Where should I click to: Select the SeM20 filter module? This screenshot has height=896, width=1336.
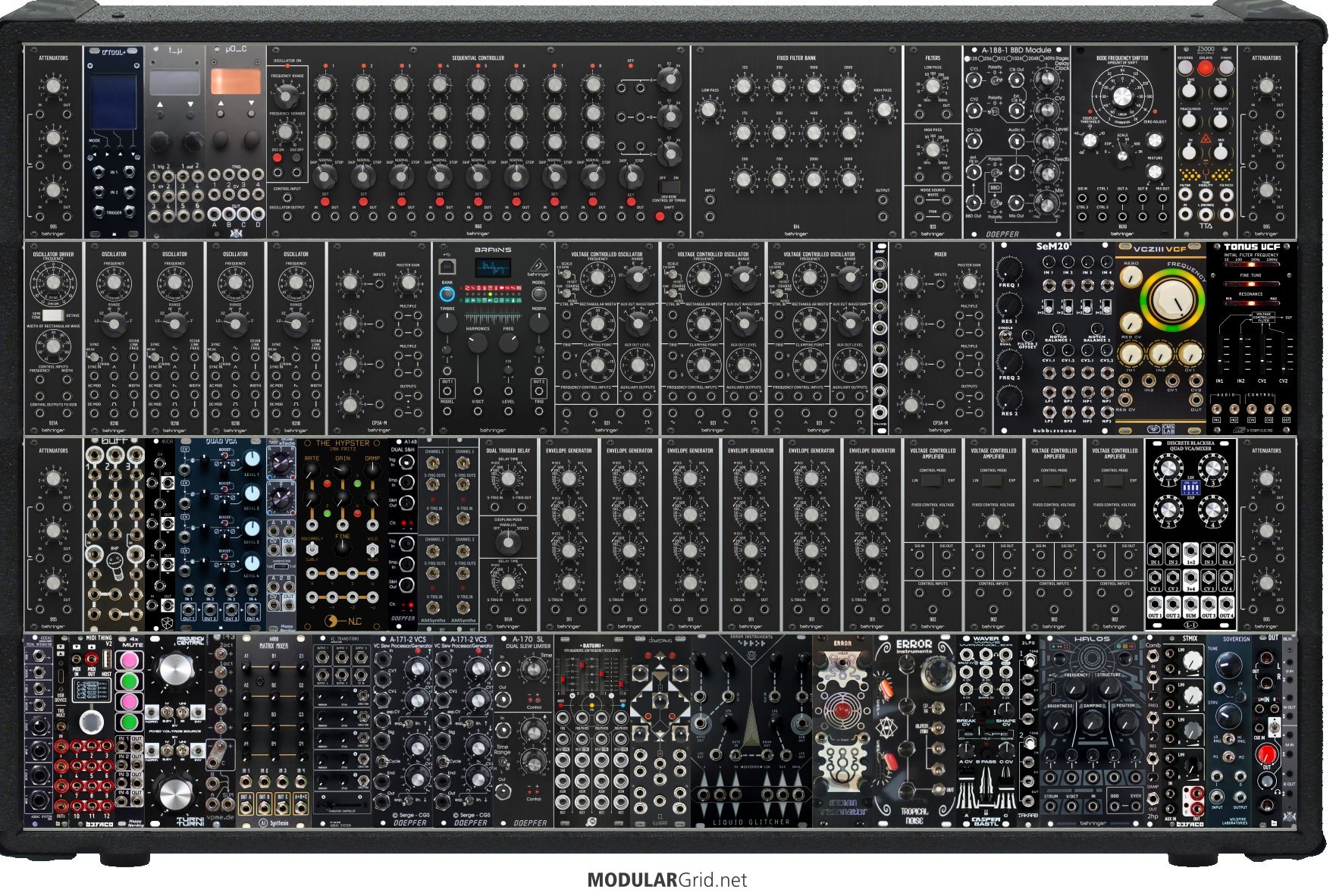[1054, 338]
